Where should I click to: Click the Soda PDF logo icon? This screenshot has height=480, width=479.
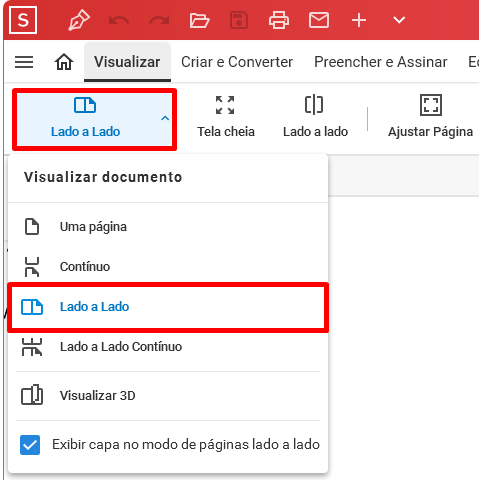[x=23, y=20]
